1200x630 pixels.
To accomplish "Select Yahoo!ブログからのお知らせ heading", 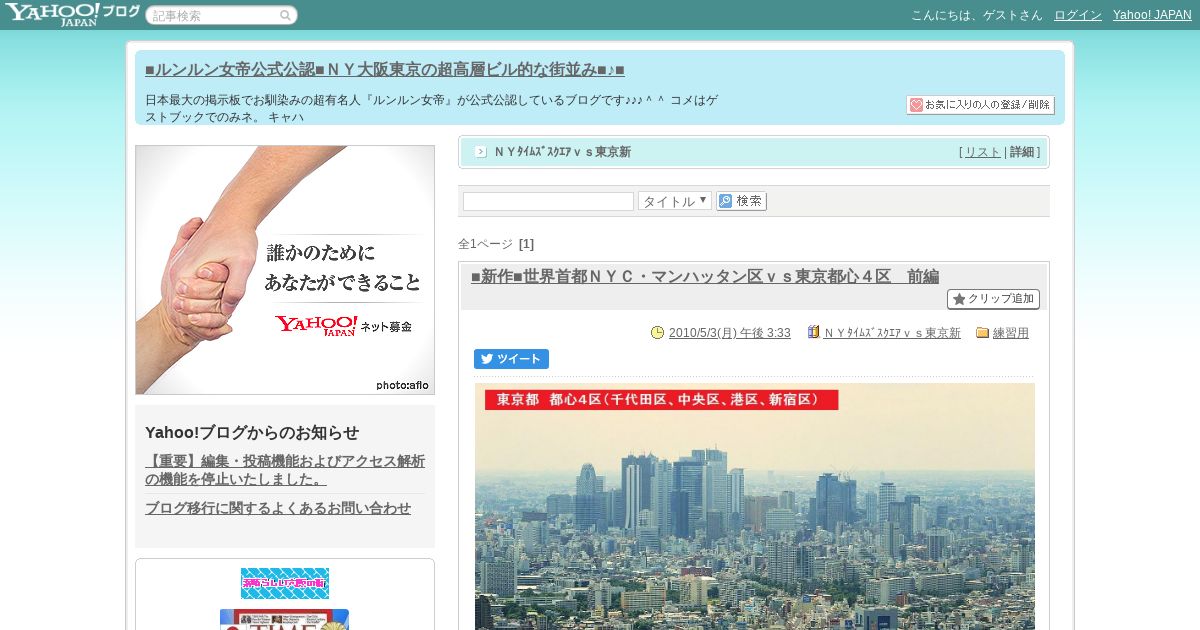I will [x=252, y=432].
